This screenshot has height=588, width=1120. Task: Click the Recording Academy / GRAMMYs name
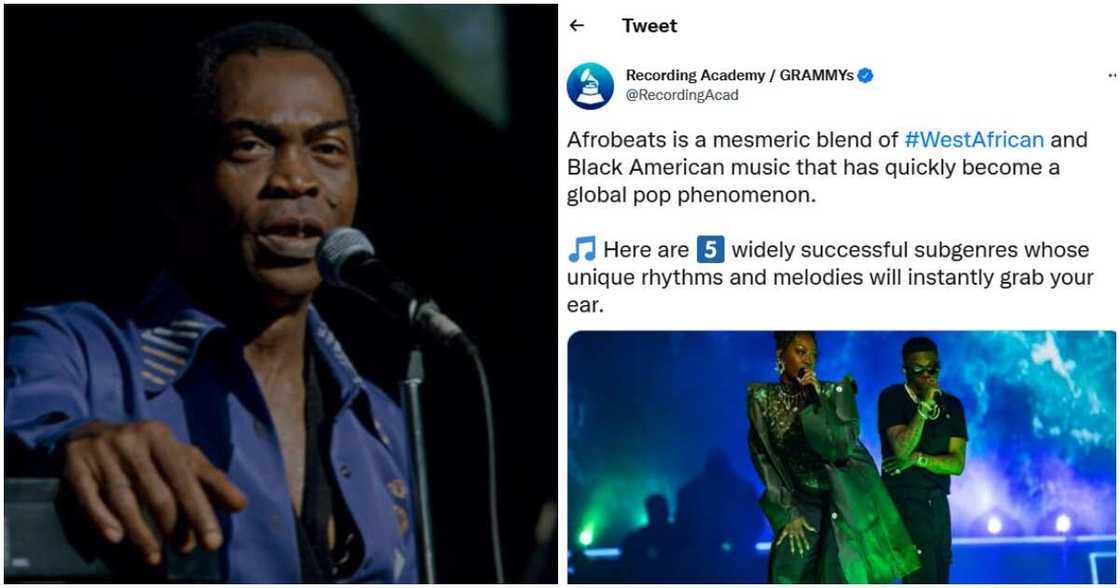point(739,75)
